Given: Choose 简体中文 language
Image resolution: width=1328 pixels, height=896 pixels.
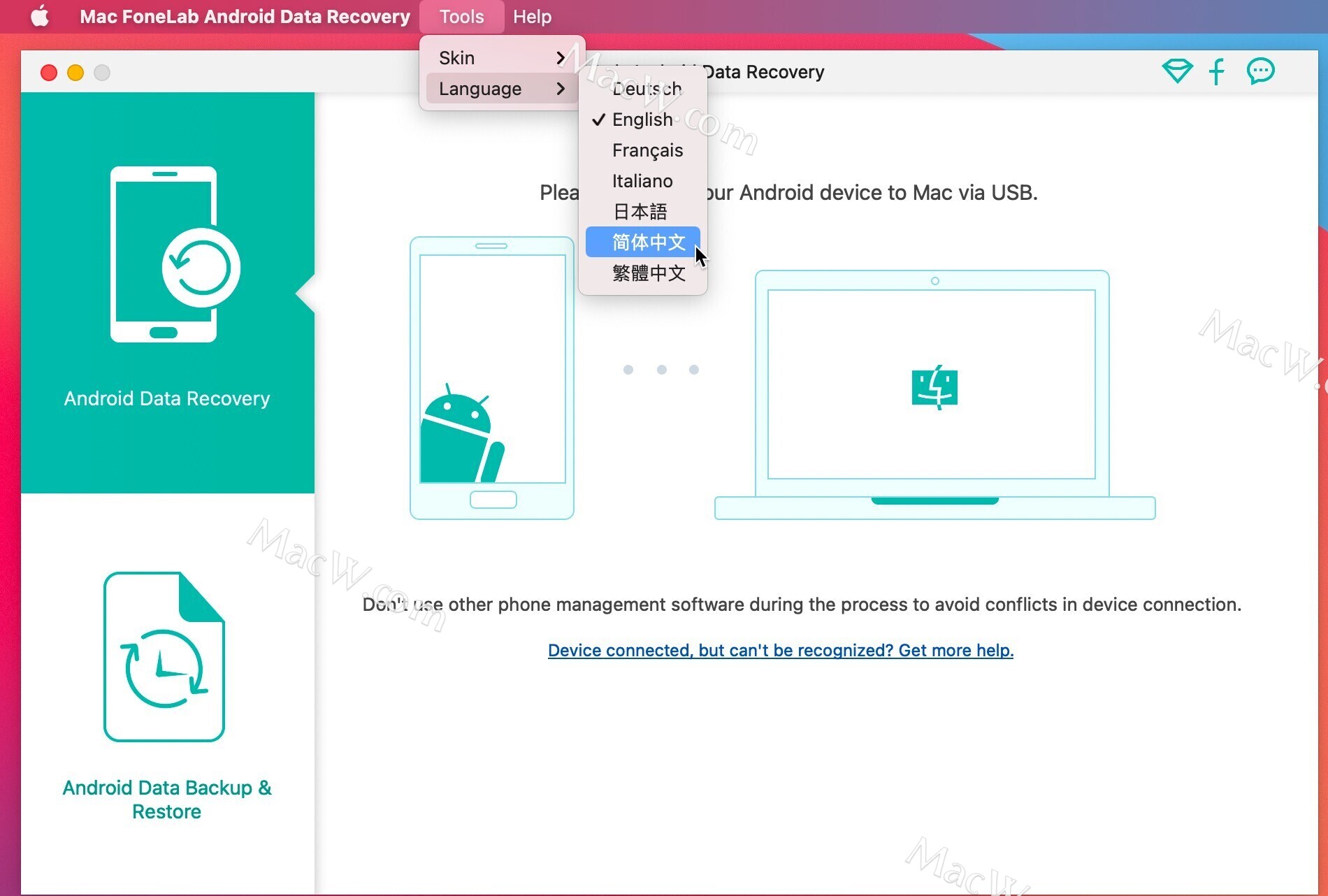Looking at the screenshot, I should point(643,242).
